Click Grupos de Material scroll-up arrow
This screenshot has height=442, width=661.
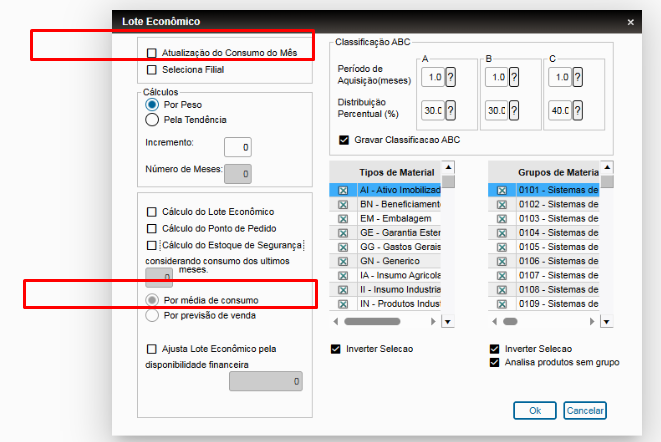[x=607, y=167]
